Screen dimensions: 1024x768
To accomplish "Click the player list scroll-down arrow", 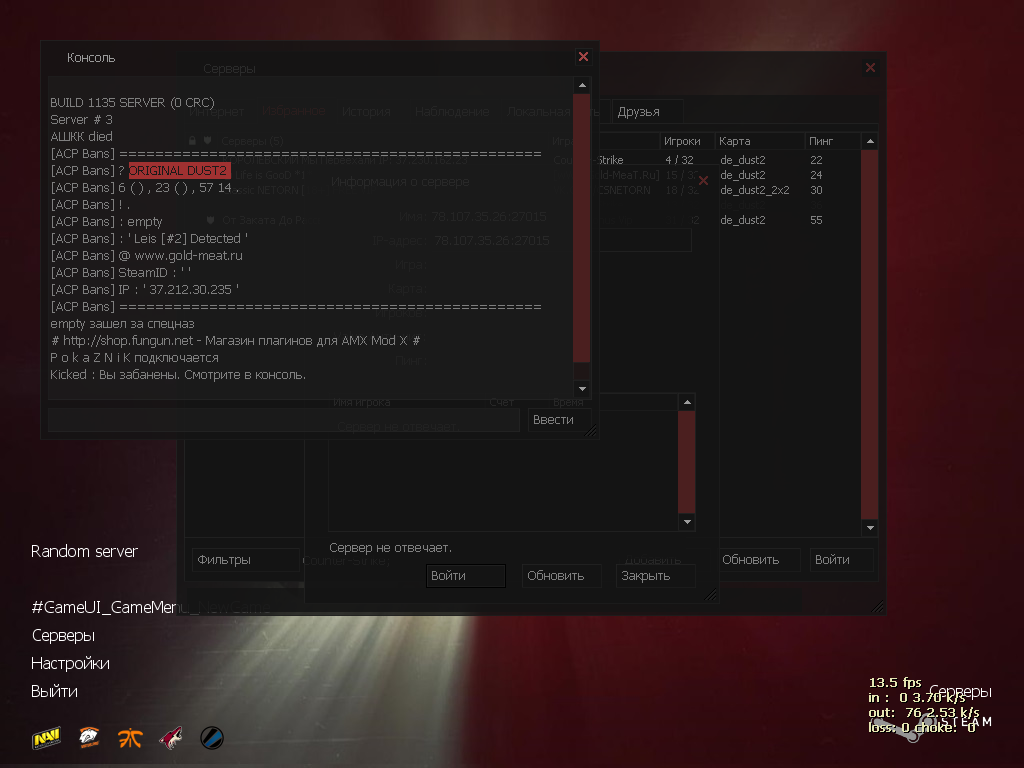I will (687, 522).
